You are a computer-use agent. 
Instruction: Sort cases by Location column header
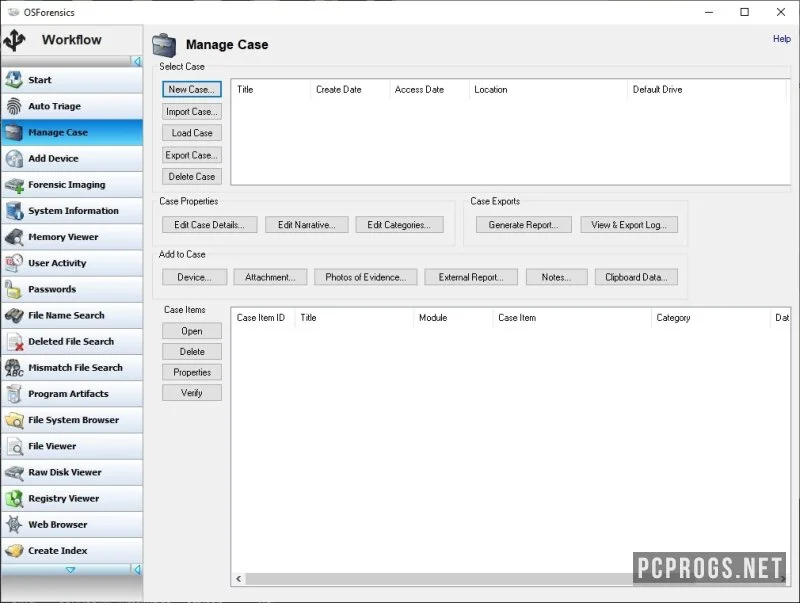(x=547, y=90)
